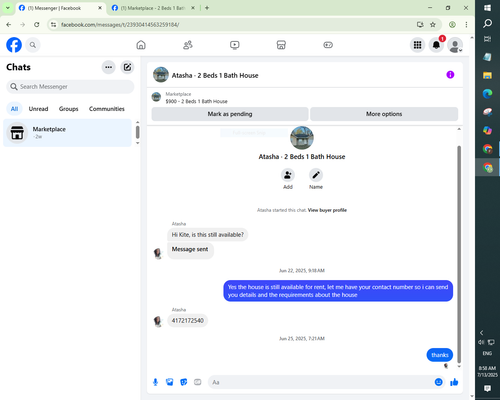Image resolution: width=500 pixels, height=400 pixels.
Task: Click the Name edit pencil icon
Action: pyautogui.click(x=316, y=175)
